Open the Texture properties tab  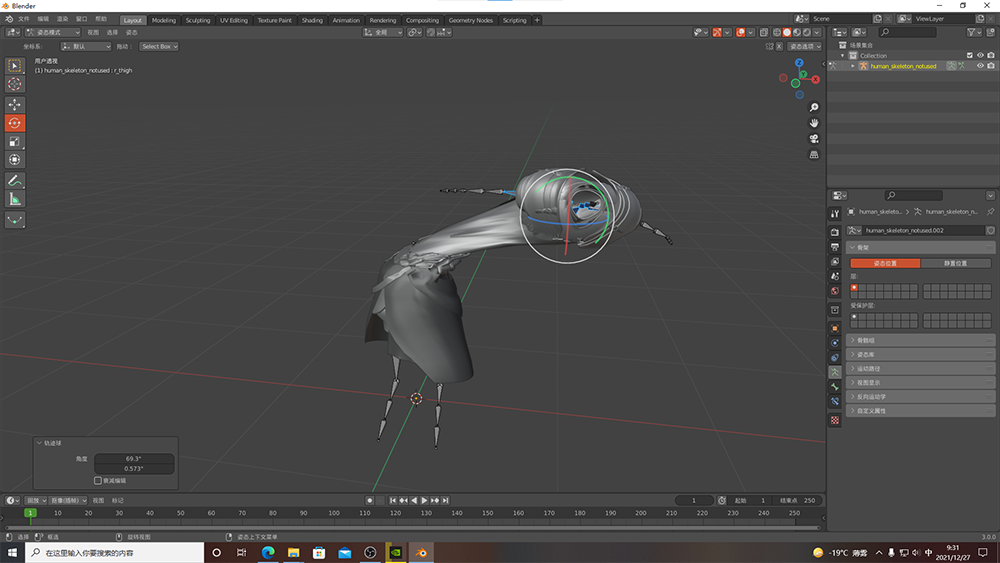(835, 420)
